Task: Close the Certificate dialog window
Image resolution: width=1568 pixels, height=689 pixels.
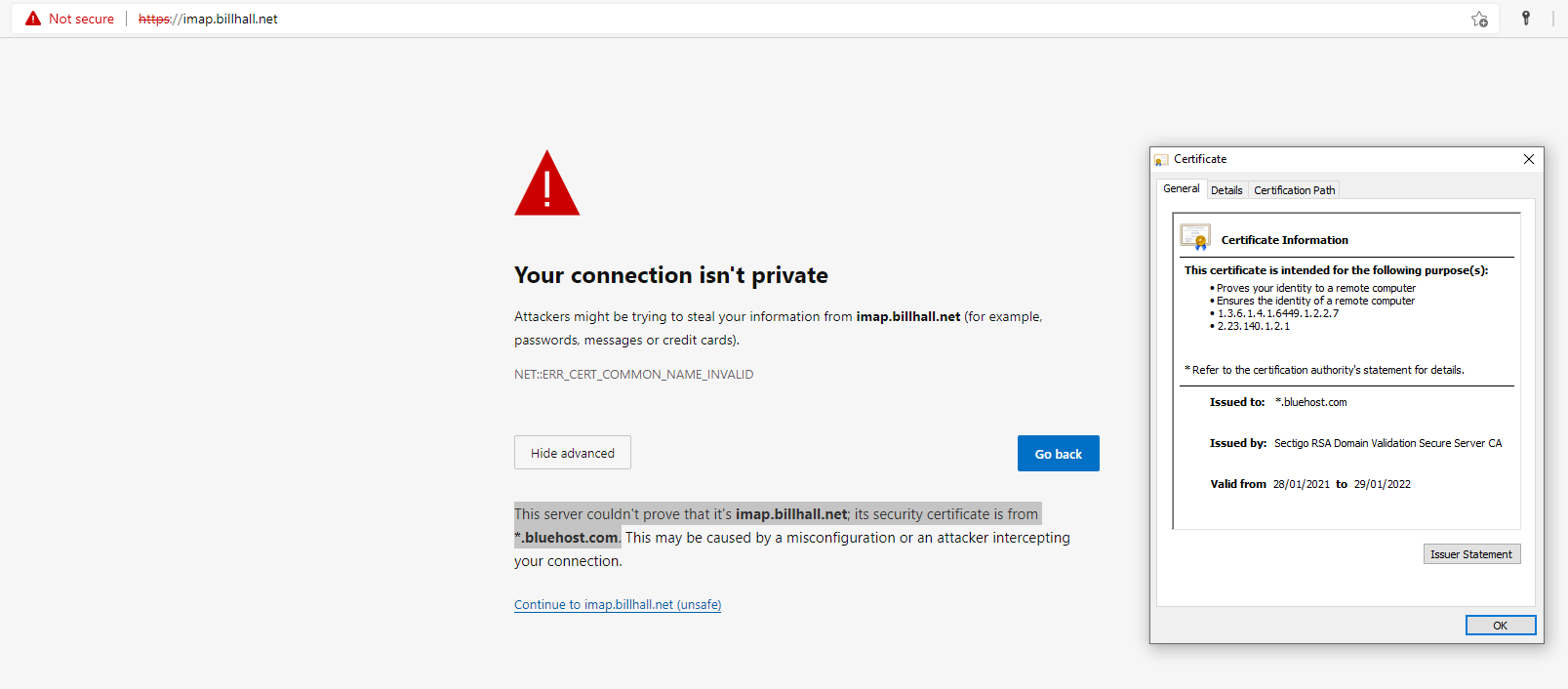Action: pos(1528,159)
